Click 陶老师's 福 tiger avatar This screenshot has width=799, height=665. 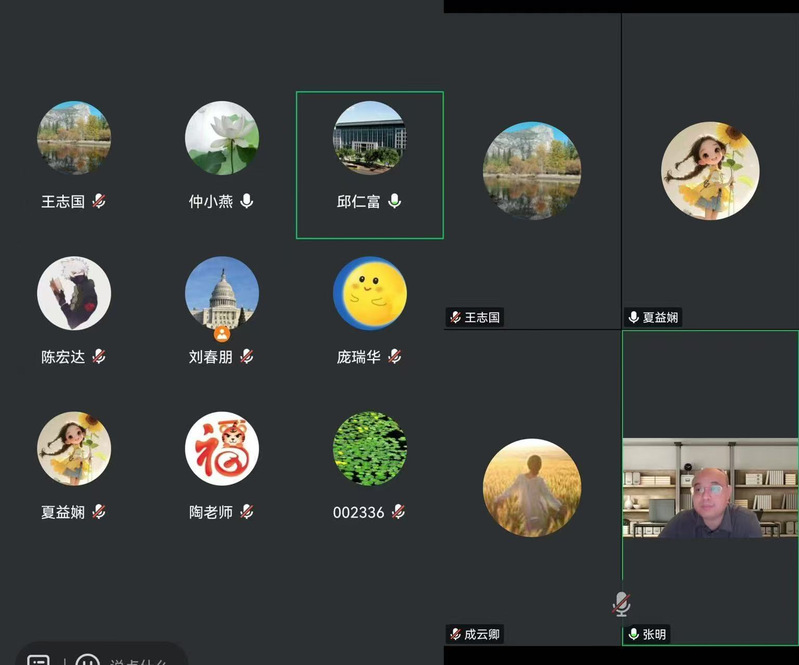coord(222,449)
